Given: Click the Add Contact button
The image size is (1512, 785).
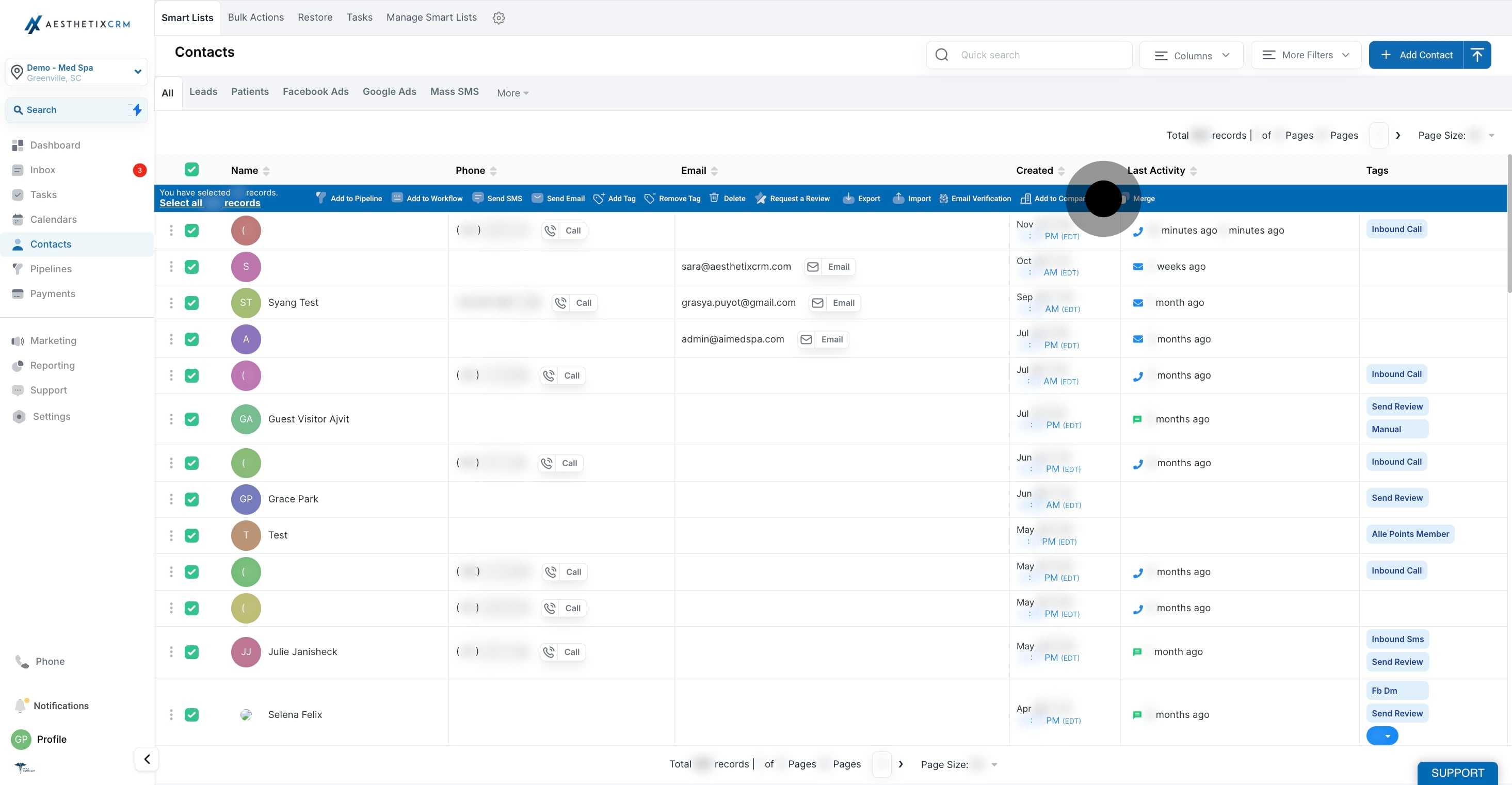Looking at the screenshot, I should [1416, 55].
